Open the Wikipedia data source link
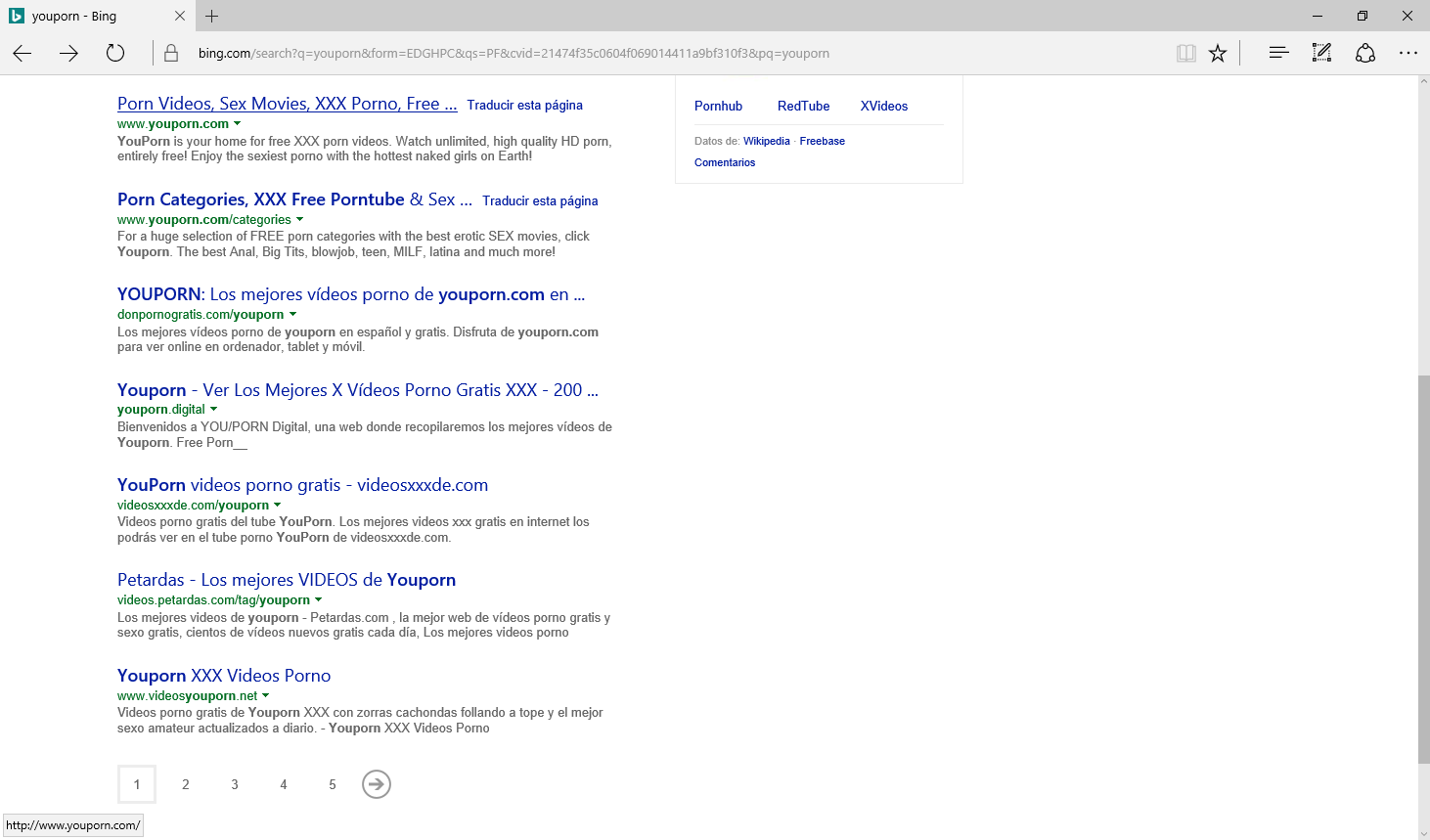Viewport: 1430px width, 840px height. pyautogui.click(x=766, y=141)
